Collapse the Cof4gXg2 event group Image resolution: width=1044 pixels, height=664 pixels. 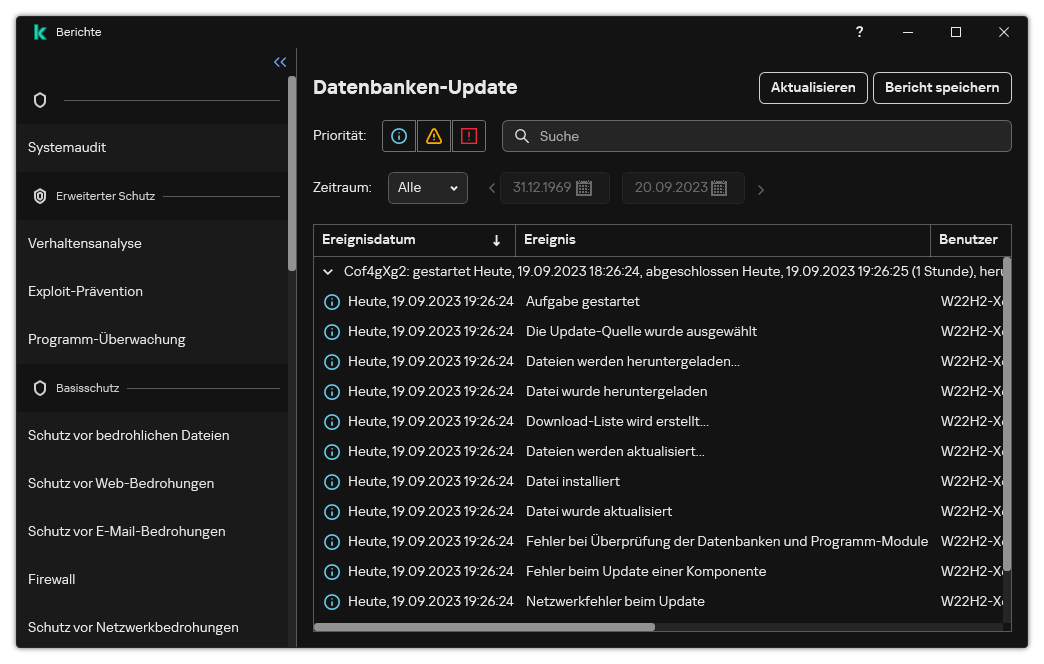tap(328, 271)
